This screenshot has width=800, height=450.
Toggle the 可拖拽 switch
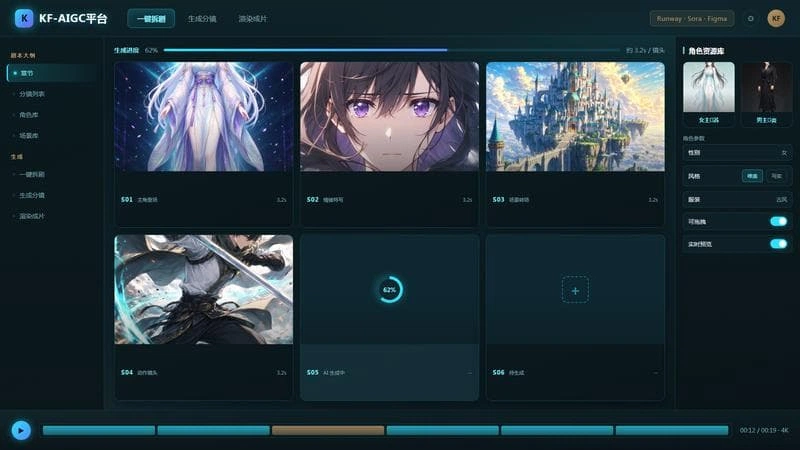click(779, 221)
